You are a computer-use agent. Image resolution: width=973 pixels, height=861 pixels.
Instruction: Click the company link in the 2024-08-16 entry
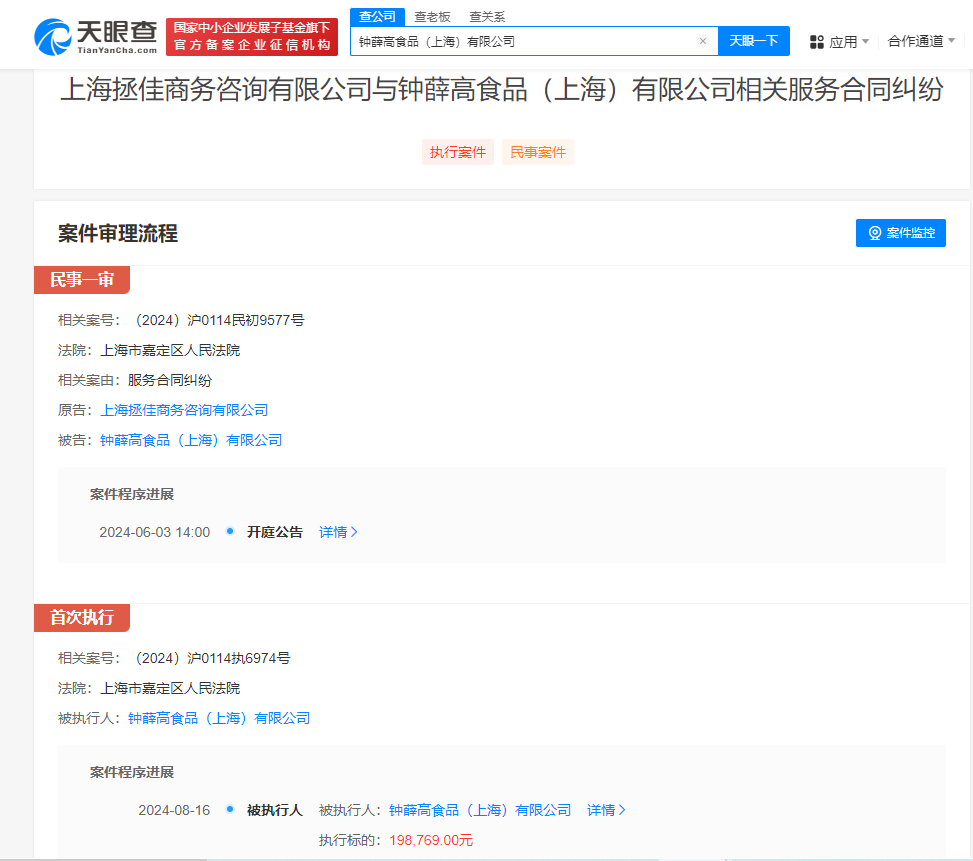tap(480, 810)
